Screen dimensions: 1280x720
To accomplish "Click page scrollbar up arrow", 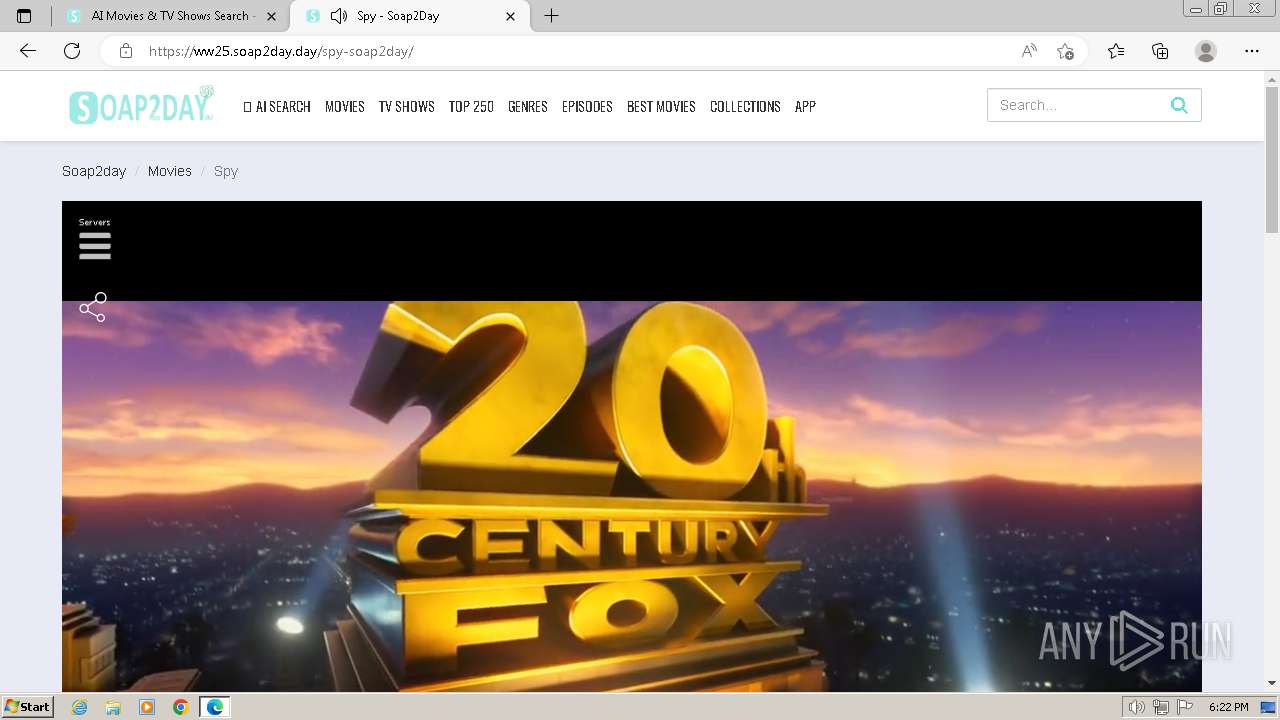I will [1272, 79].
